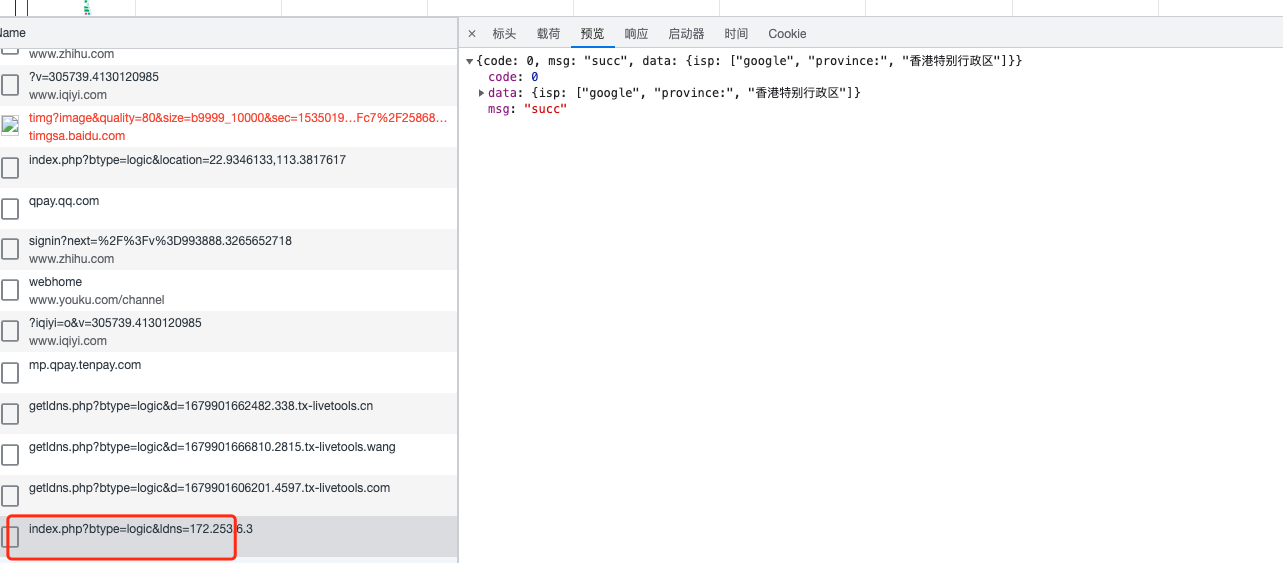1283x563 pixels.
Task: Collapse the root JSON object triangle
Action: pos(470,62)
